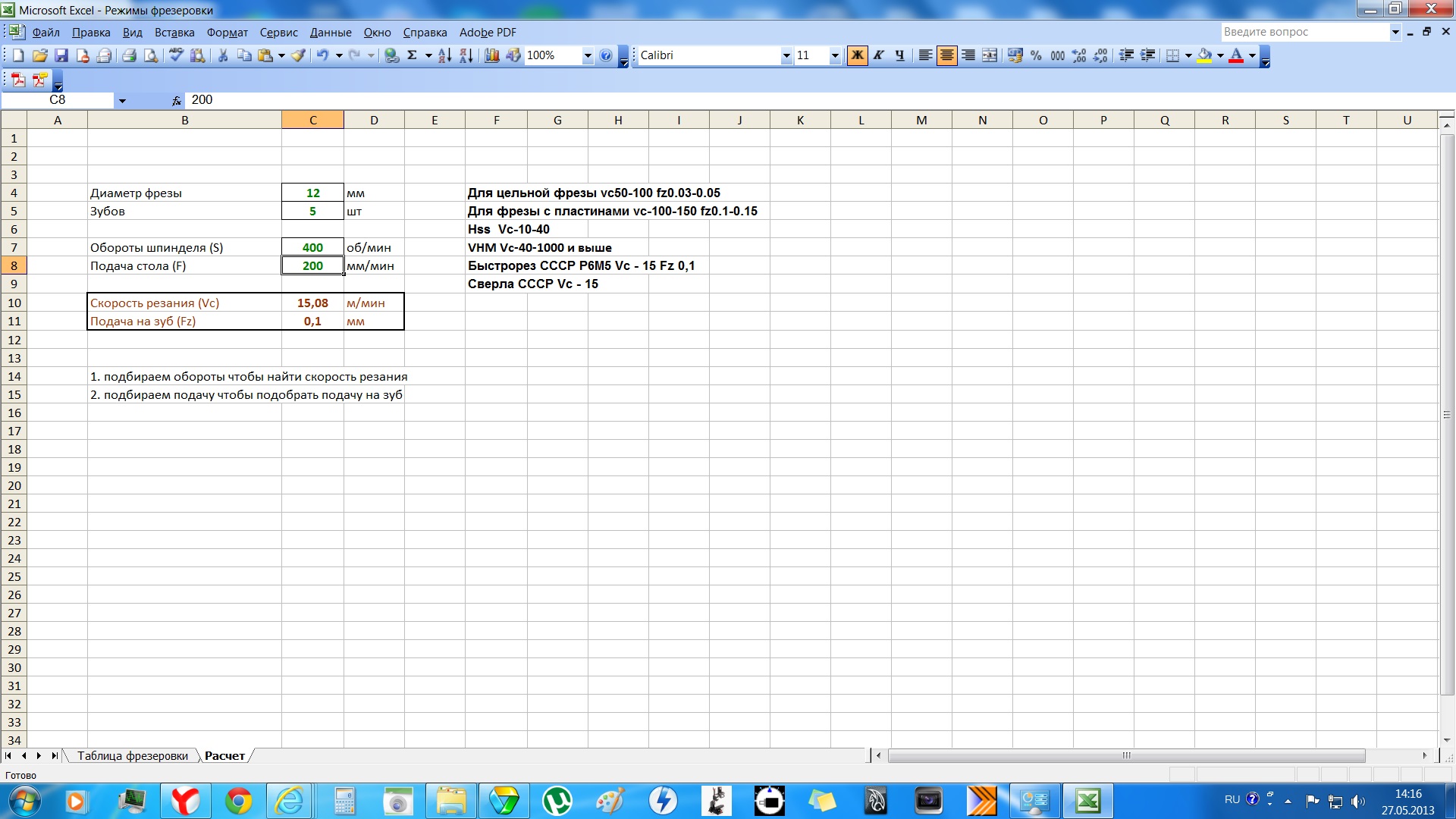Click the Save floppy disk icon
Screen dimensions: 1456x819
[61, 55]
